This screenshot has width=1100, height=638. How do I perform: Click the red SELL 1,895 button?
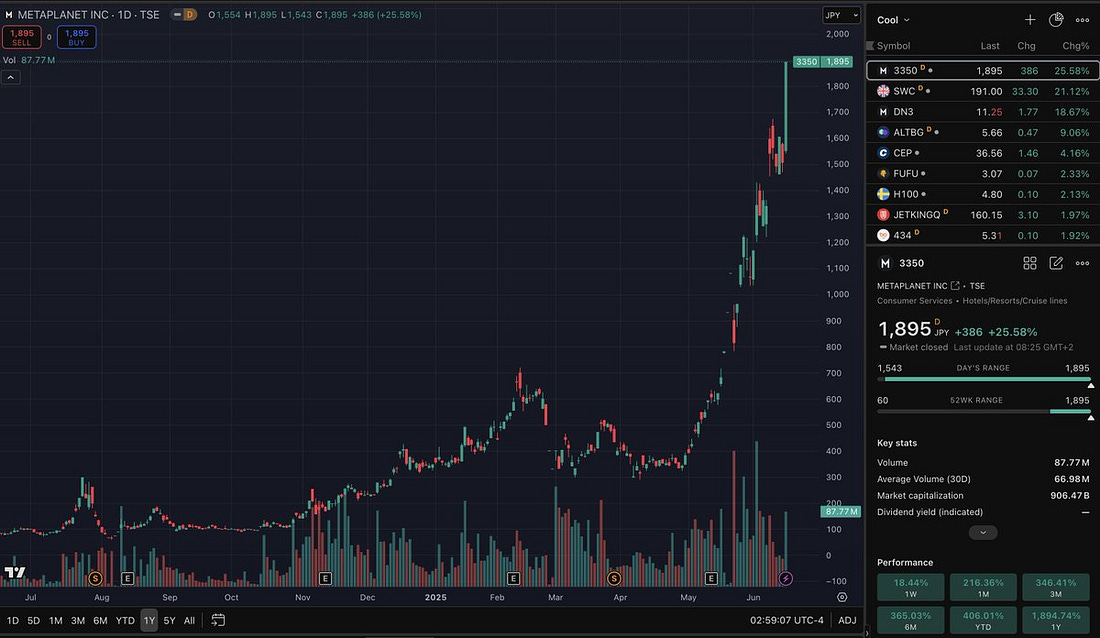[x=22, y=37]
